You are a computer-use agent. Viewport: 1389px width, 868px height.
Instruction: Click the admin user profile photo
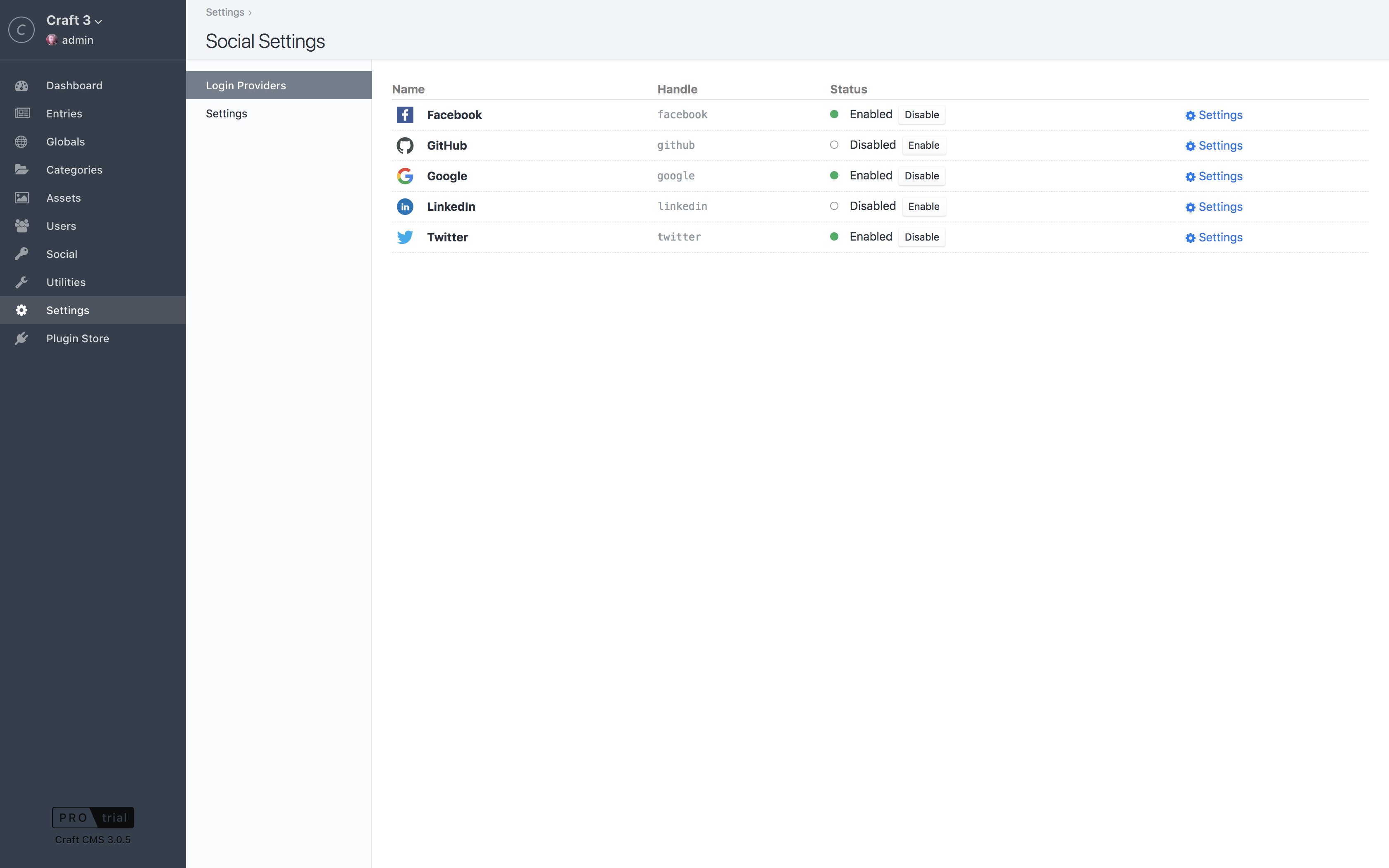[53, 40]
